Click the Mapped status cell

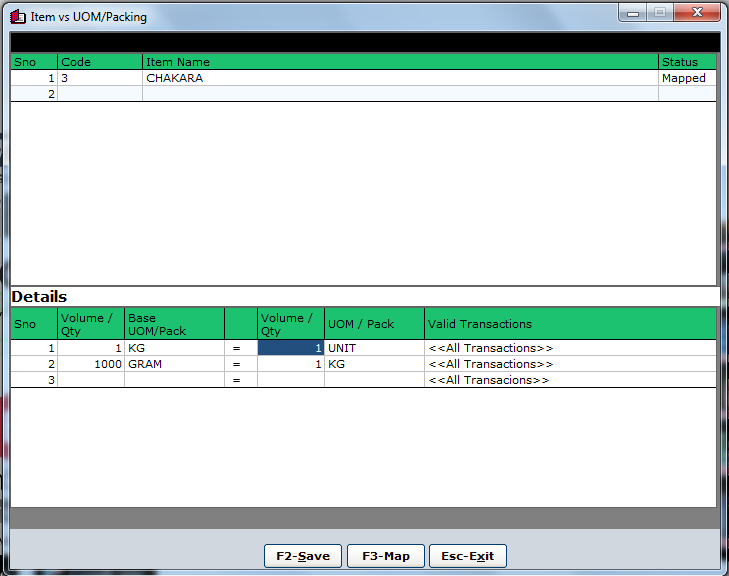point(687,78)
